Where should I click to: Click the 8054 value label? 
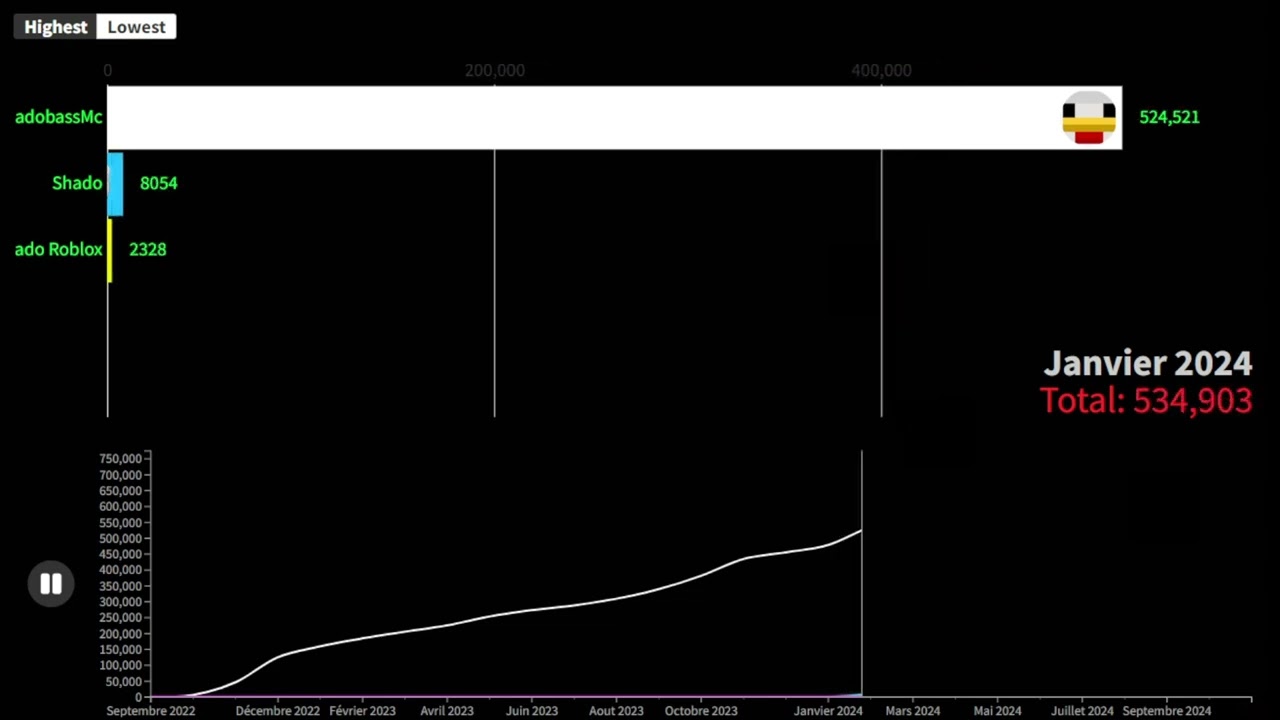click(x=158, y=183)
